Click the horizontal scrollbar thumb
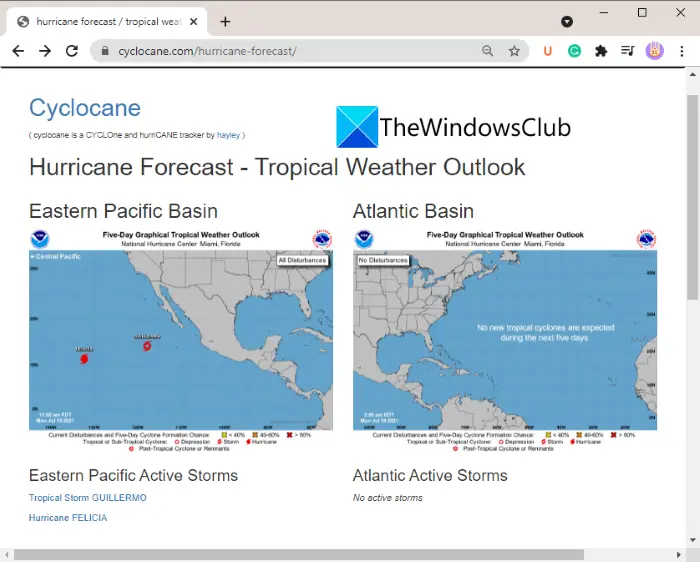700x562 pixels. coord(299,555)
